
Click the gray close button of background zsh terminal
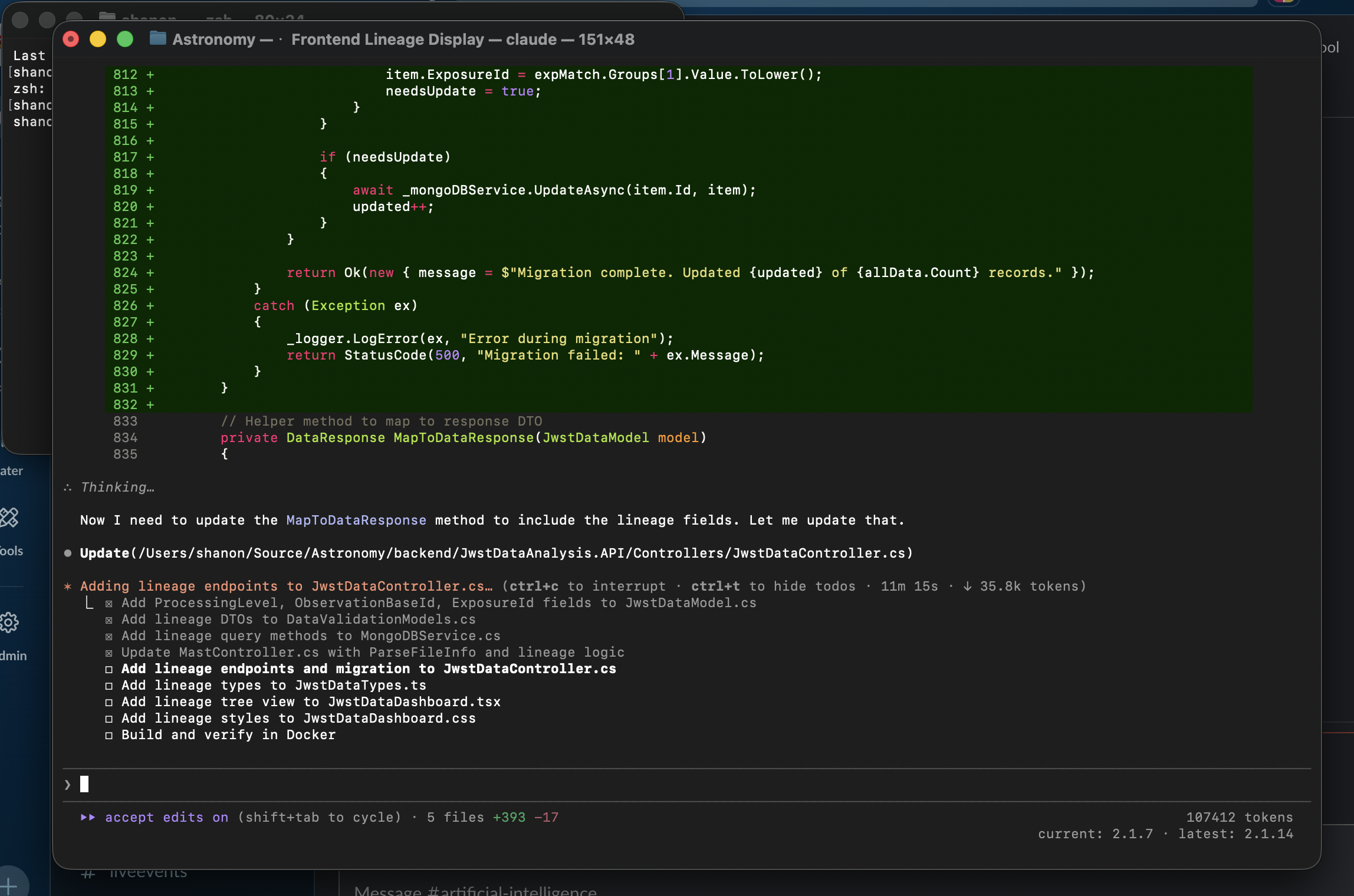[20, 19]
